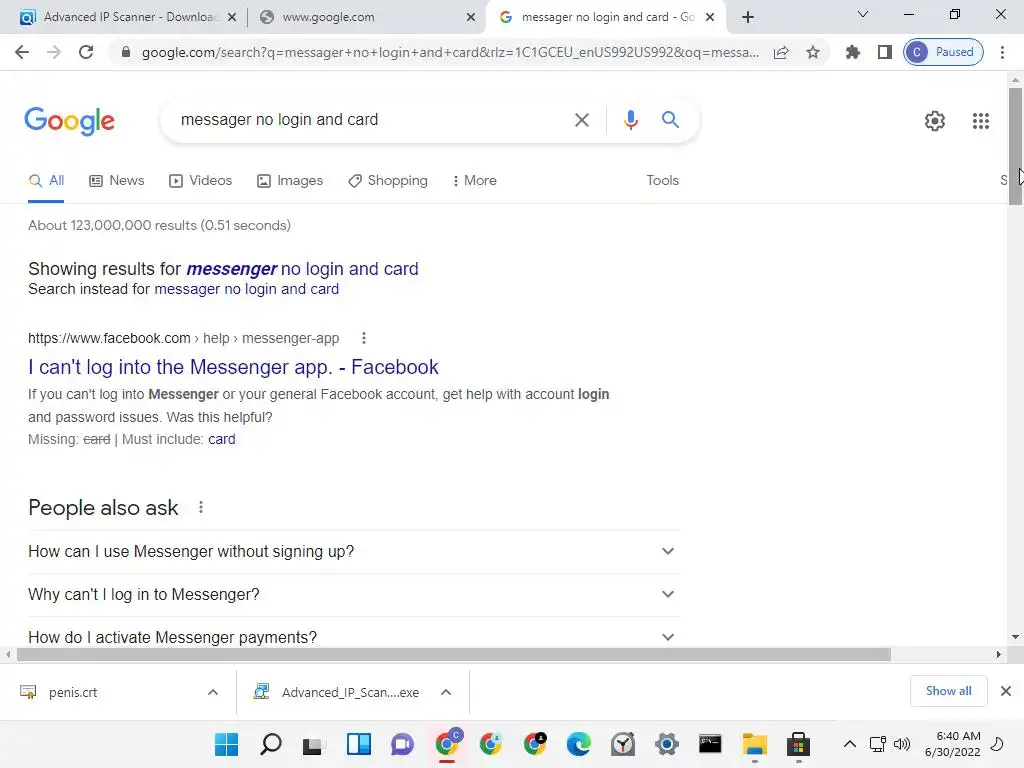Close the www.google.com tab

click(471, 18)
